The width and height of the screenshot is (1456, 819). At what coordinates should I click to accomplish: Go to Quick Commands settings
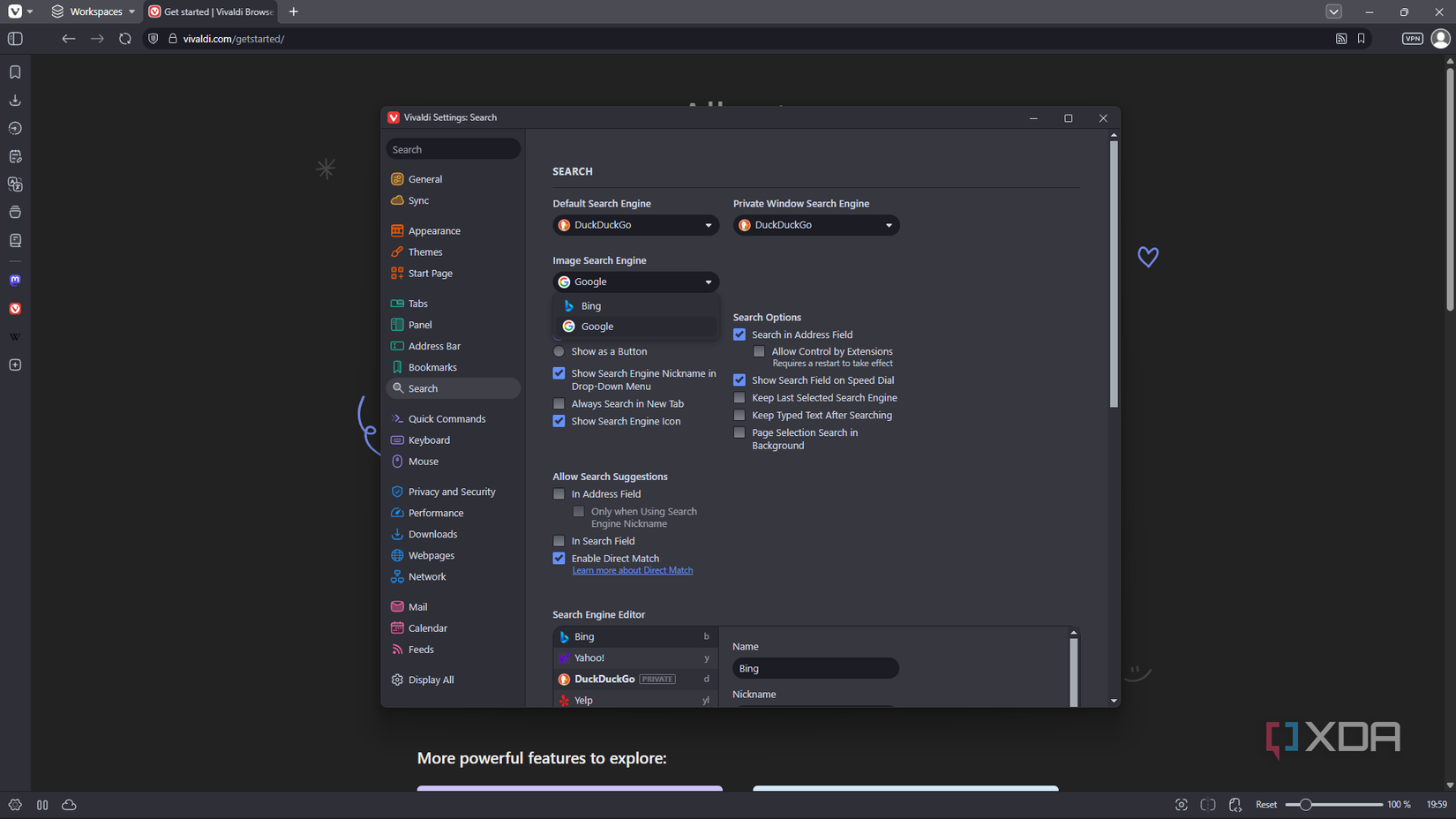click(x=447, y=418)
